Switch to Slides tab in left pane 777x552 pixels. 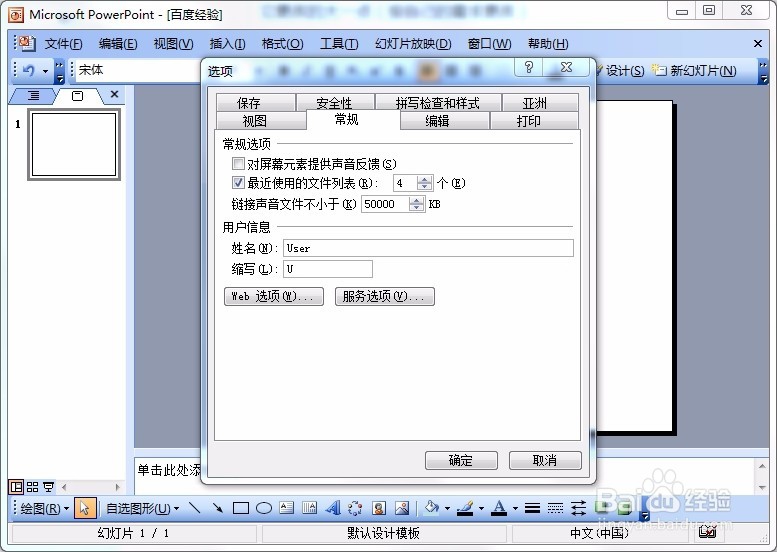tap(78, 96)
